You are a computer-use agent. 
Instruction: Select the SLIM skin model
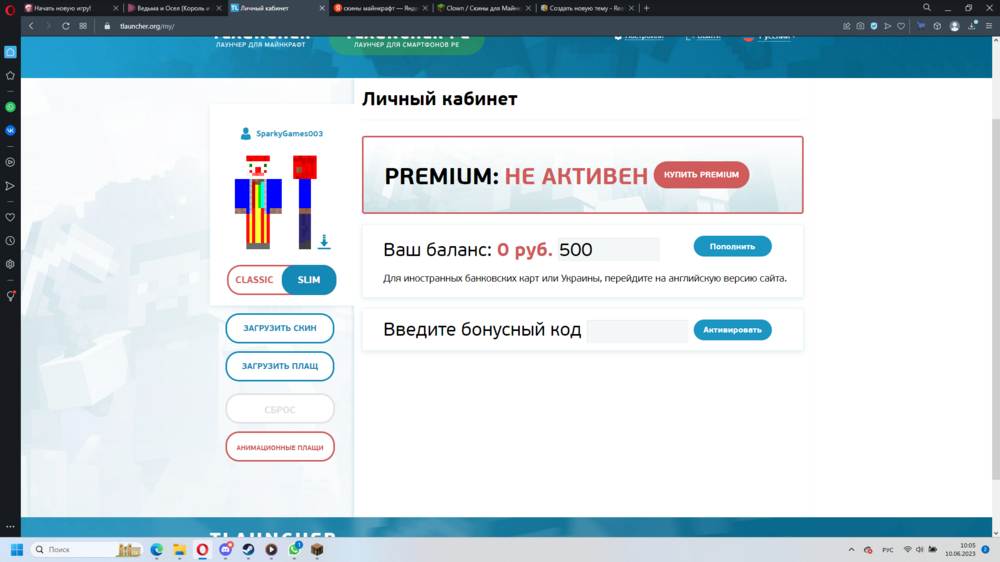(309, 279)
